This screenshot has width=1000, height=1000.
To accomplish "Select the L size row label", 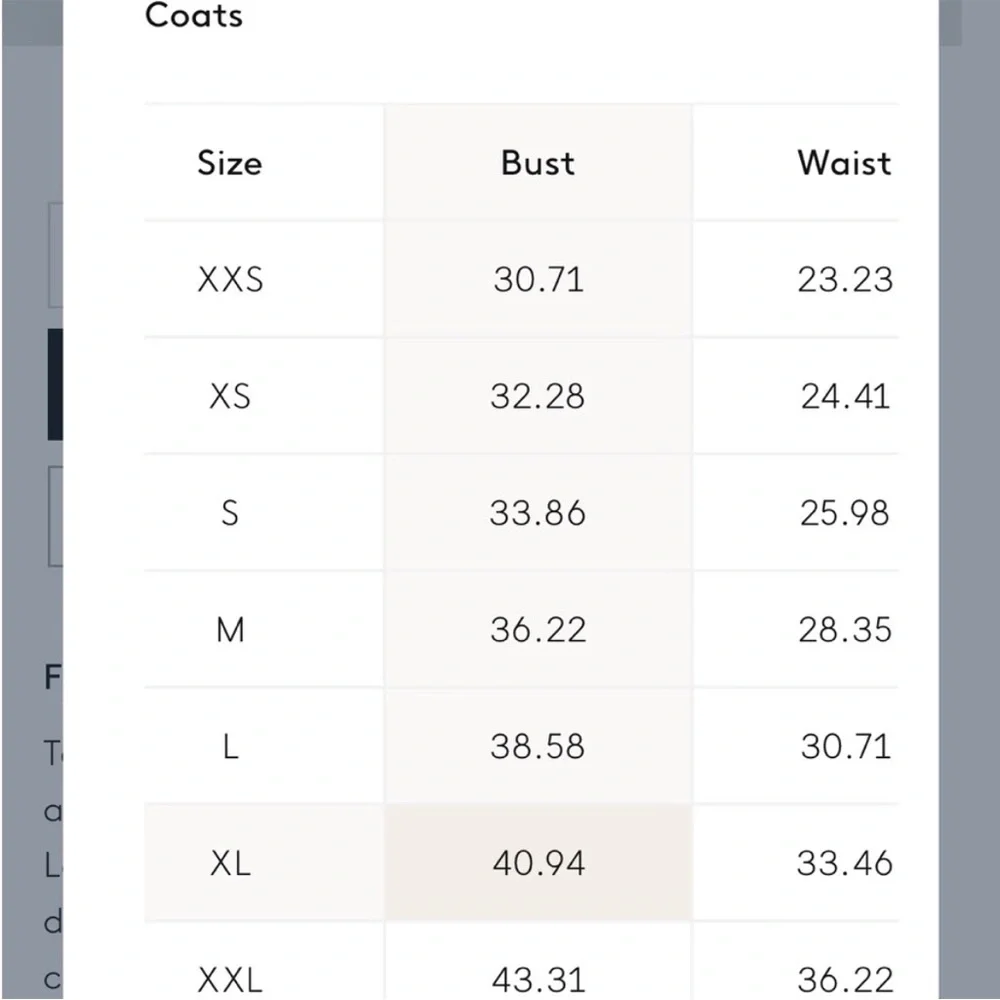I will tap(230, 746).
